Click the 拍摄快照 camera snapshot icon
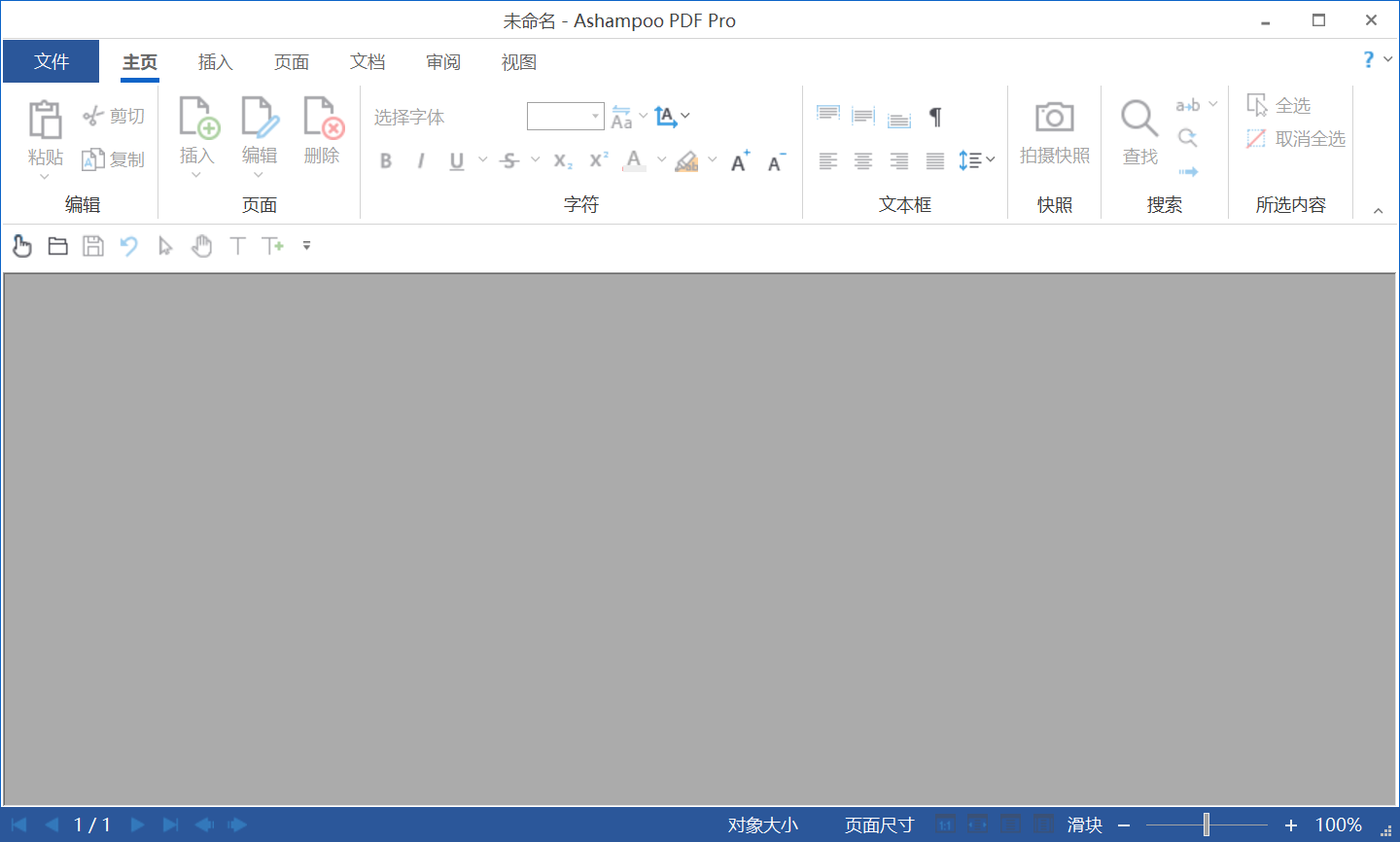Screen dimensions: 1400x842 1054,118
